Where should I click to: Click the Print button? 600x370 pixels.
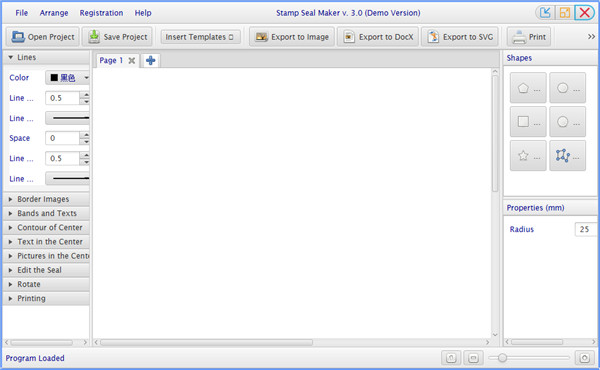[529, 37]
